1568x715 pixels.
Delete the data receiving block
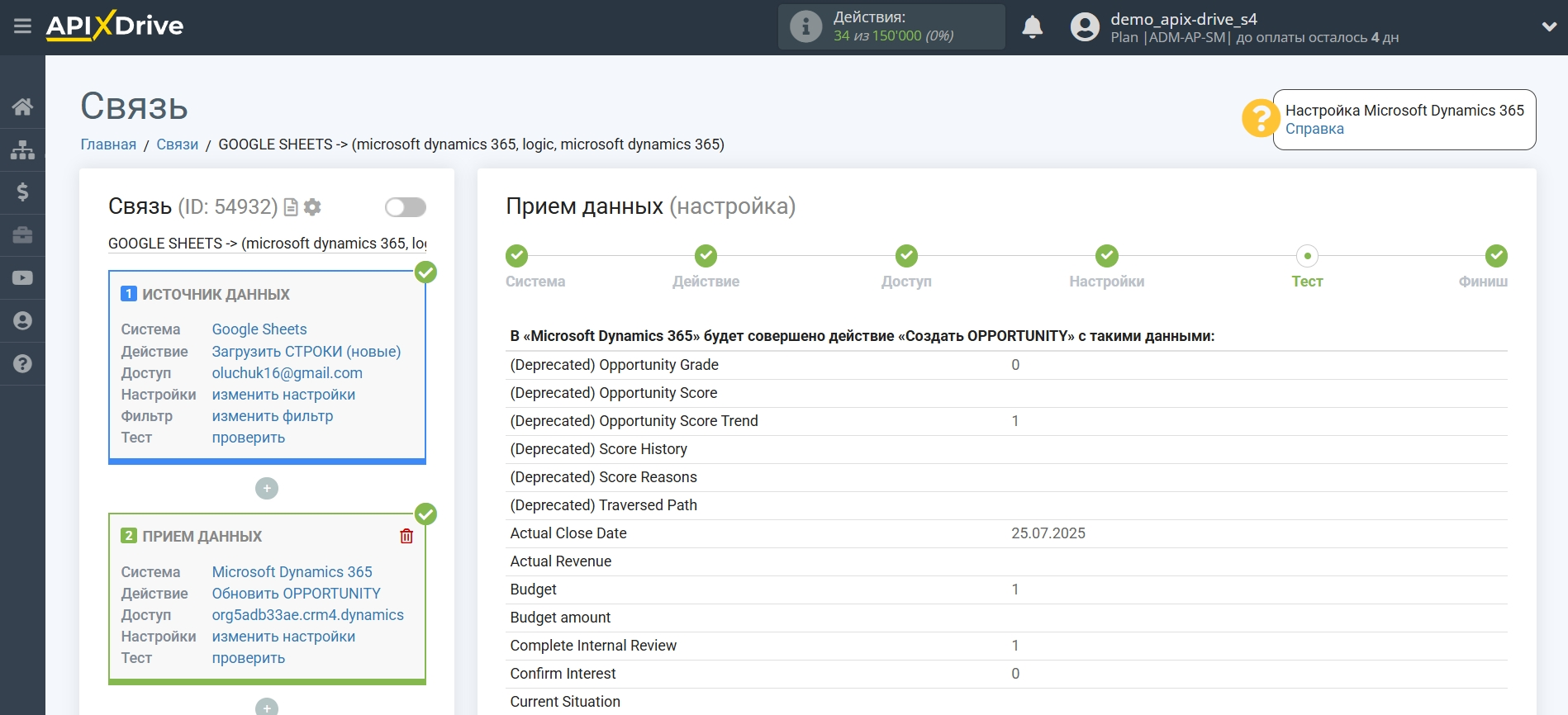coord(406,537)
